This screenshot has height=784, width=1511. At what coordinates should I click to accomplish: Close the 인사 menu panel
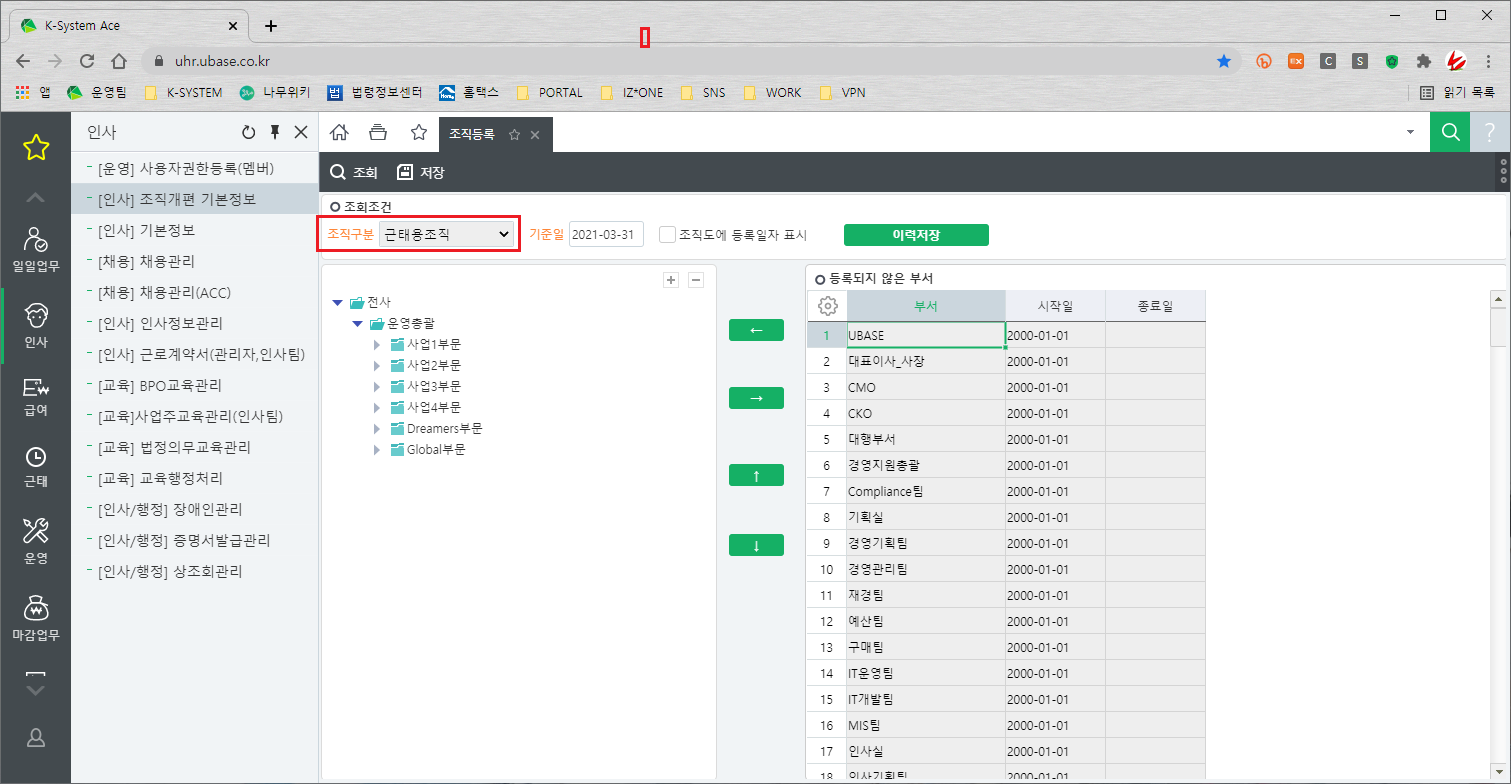(300, 132)
